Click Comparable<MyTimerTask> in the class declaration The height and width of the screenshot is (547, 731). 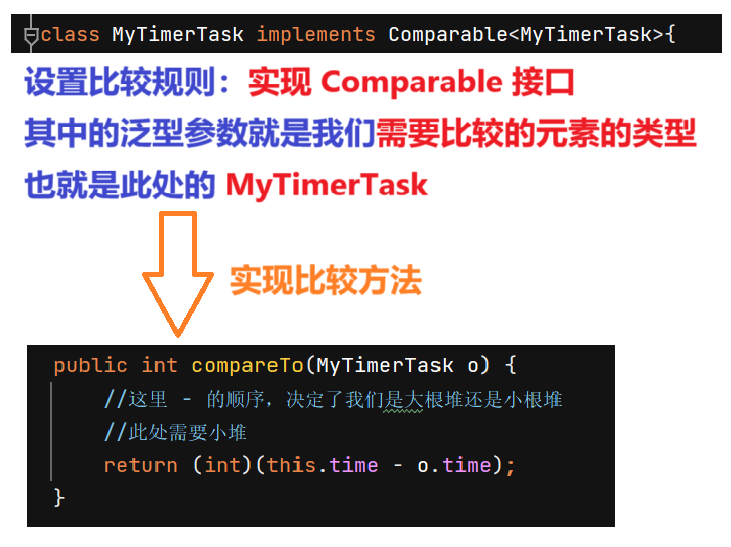pos(526,35)
